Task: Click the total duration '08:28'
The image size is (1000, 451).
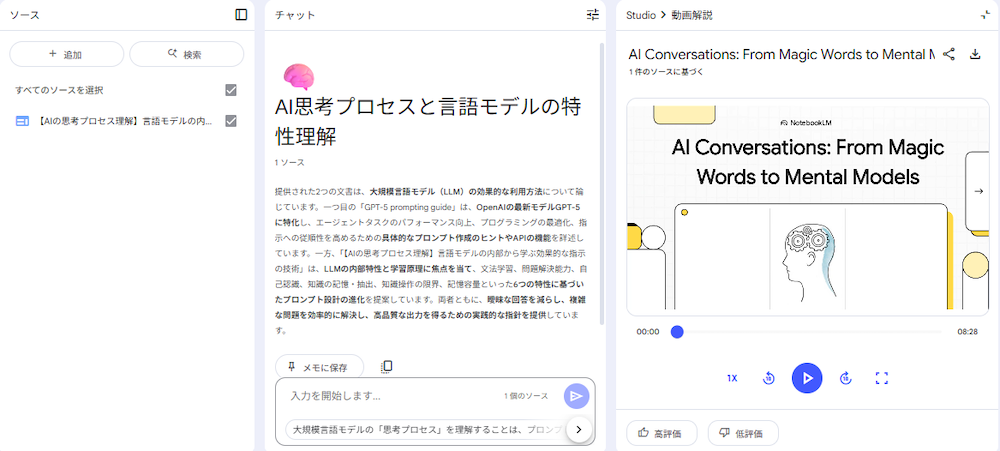Action: [967, 332]
